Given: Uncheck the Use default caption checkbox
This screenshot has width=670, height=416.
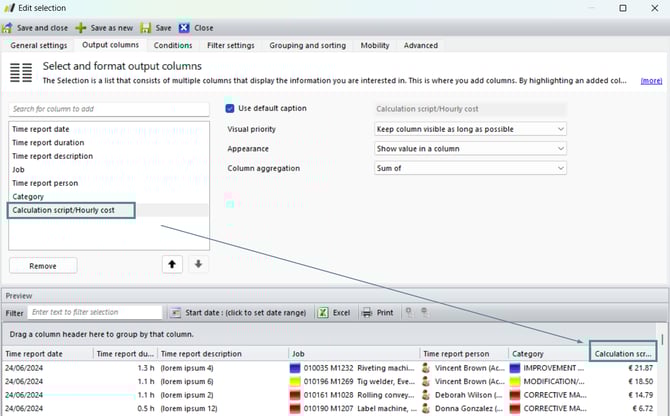Looking at the screenshot, I should pyautogui.click(x=231, y=108).
